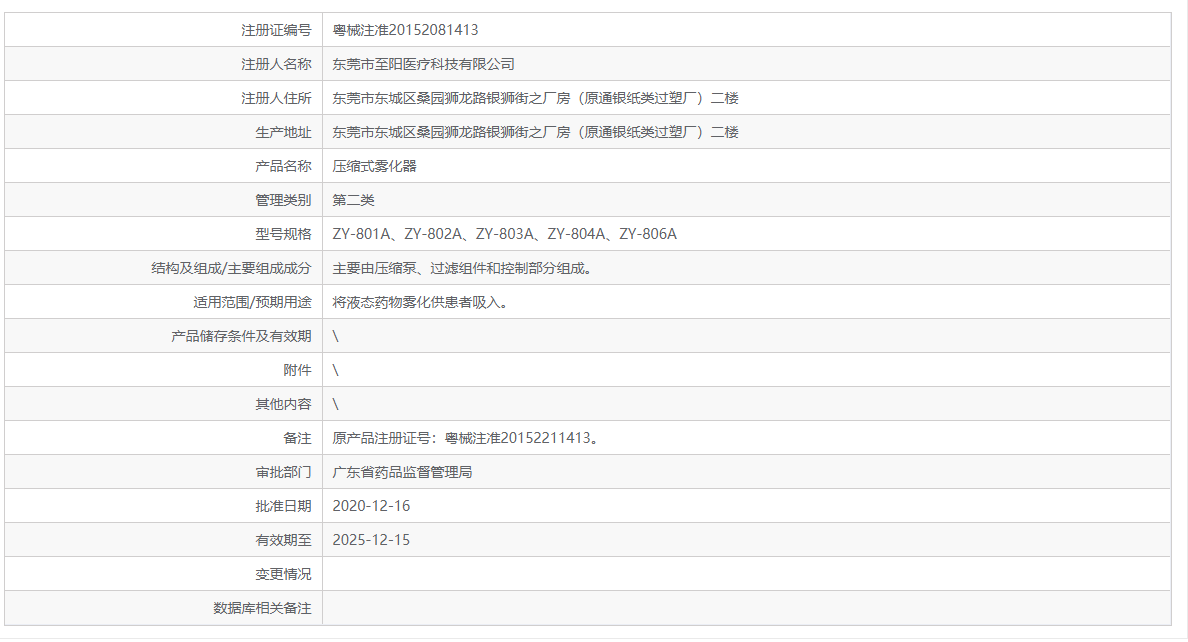Click the address value in the 注册人住所 row
This screenshot has height=642, width=1188.
536,99
